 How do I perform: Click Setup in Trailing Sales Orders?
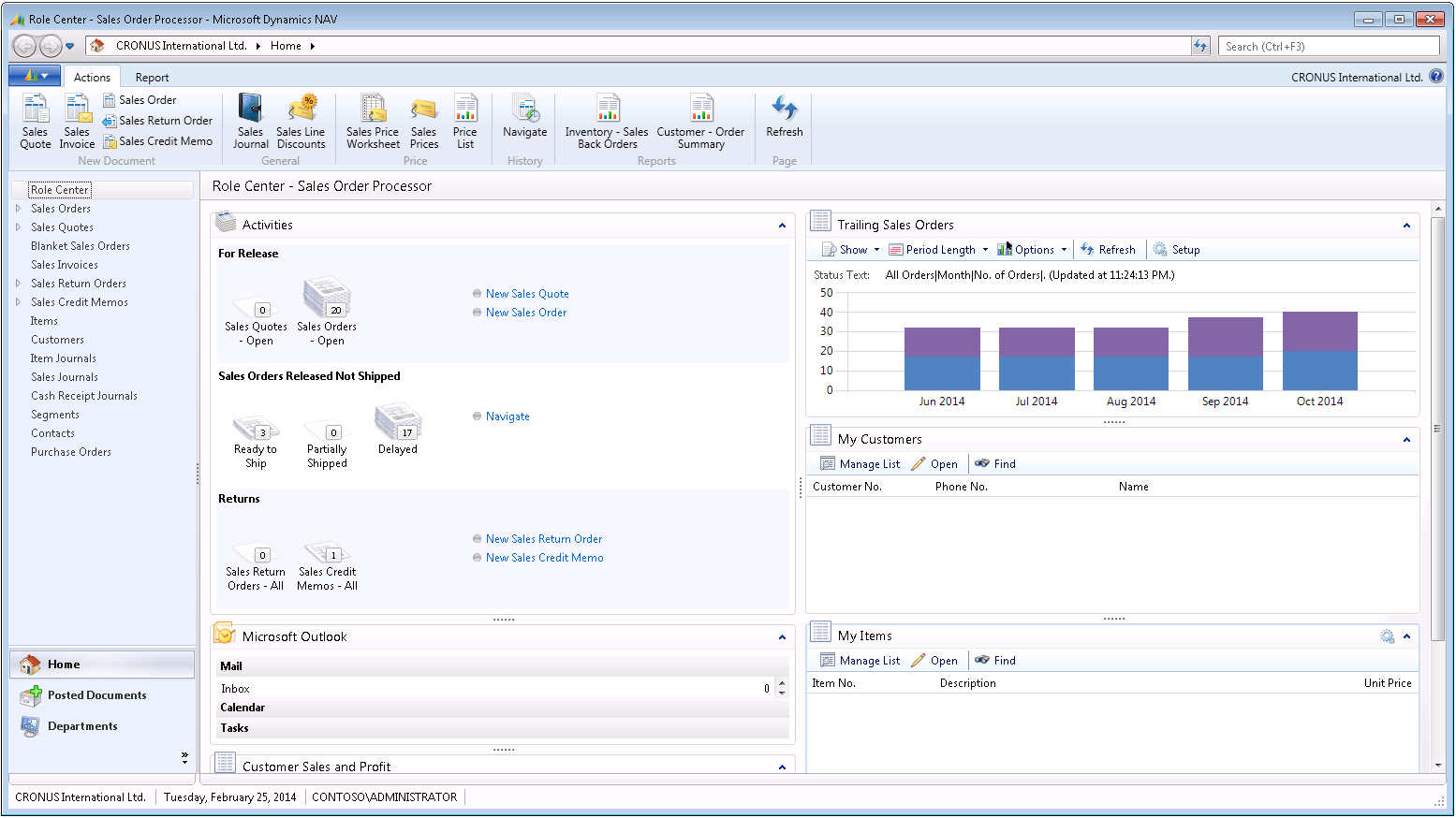1177,250
